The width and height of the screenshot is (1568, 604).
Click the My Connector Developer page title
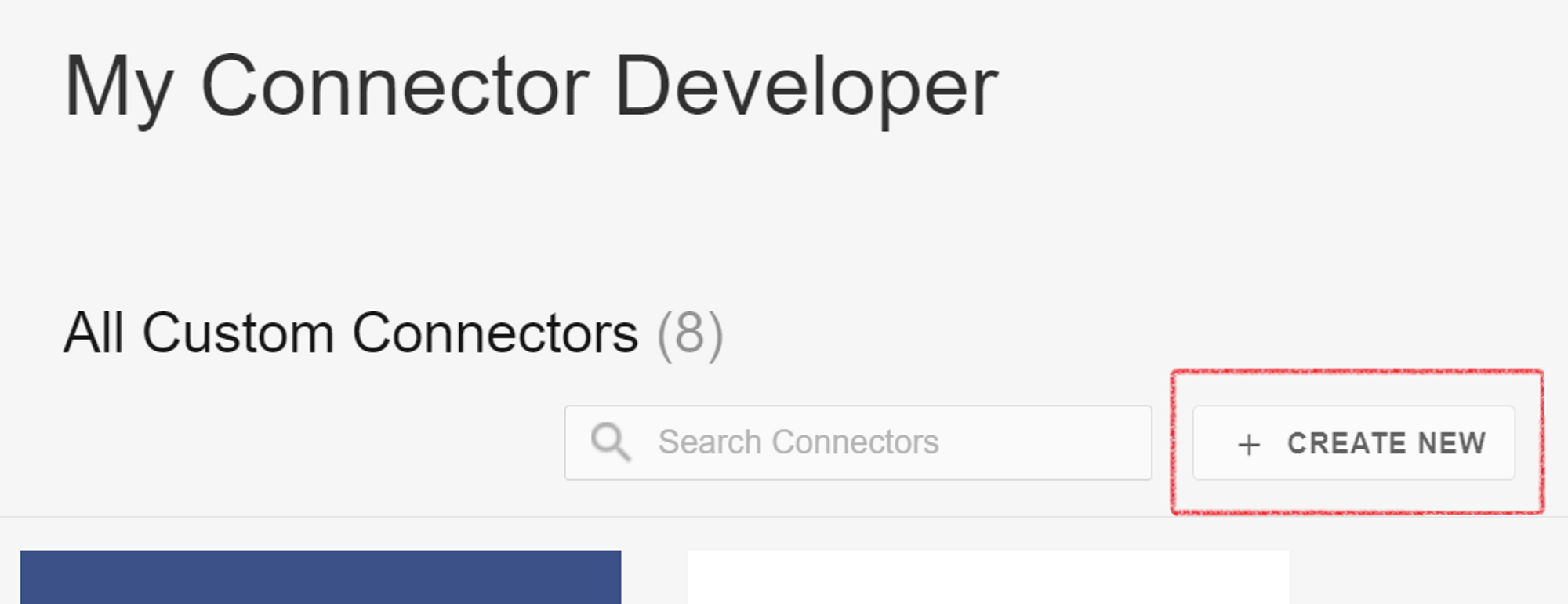point(531,88)
